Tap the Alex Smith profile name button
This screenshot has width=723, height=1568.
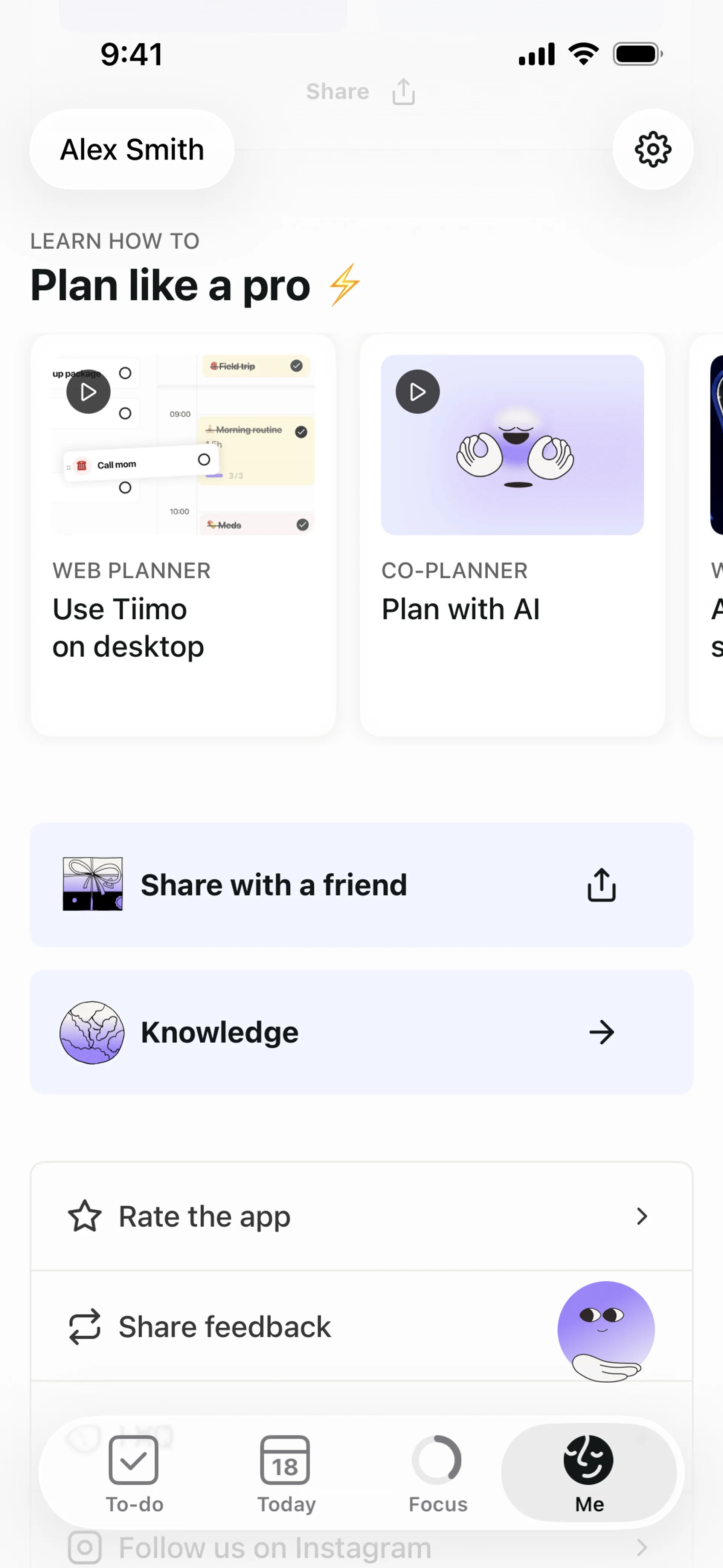(132, 149)
